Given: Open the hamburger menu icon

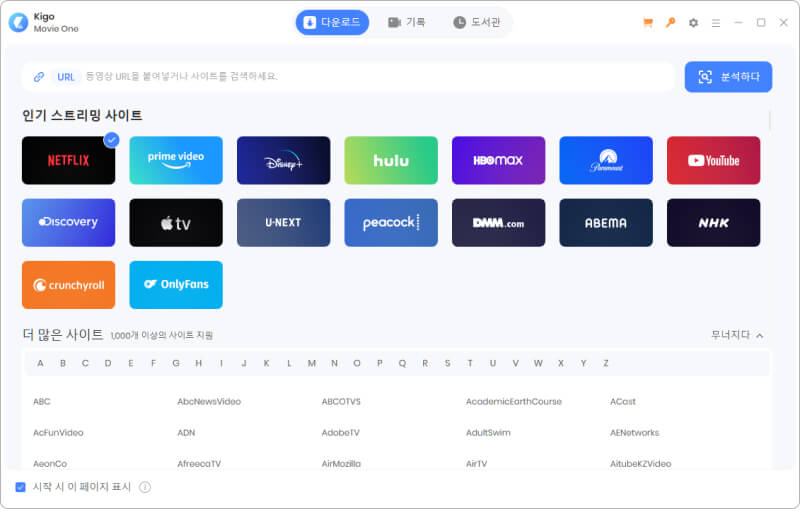Looking at the screenshot, I should point(716,23).
